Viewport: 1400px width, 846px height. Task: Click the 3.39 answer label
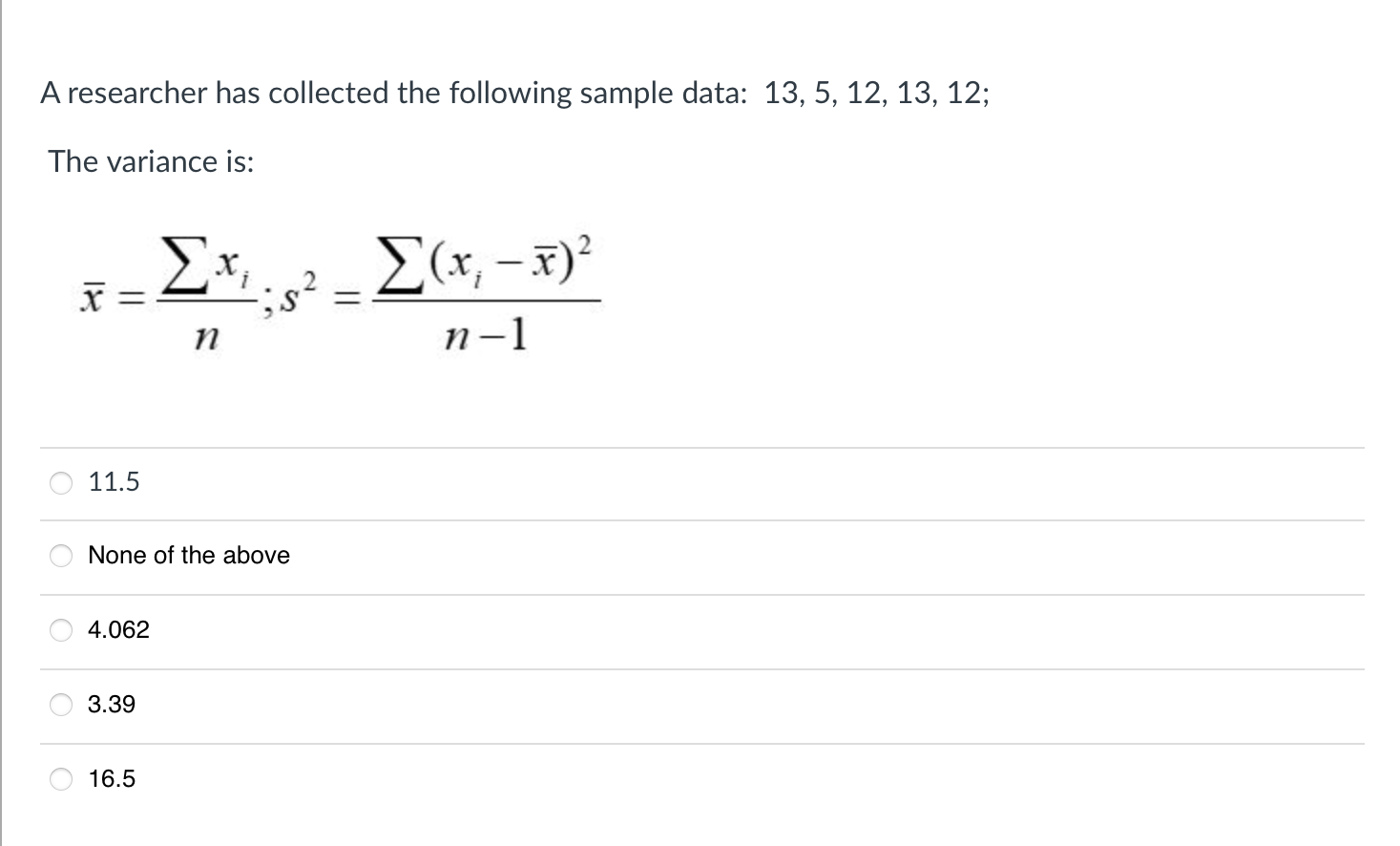coord(111,704)
